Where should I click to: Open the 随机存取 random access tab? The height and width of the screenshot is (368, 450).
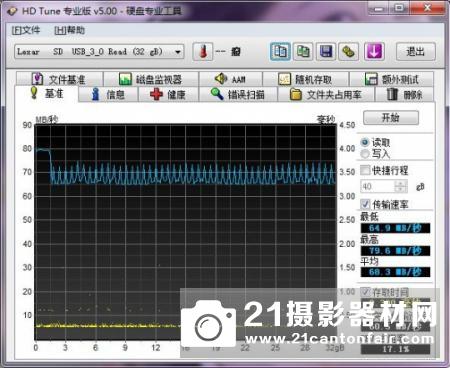tap(305, 79)
